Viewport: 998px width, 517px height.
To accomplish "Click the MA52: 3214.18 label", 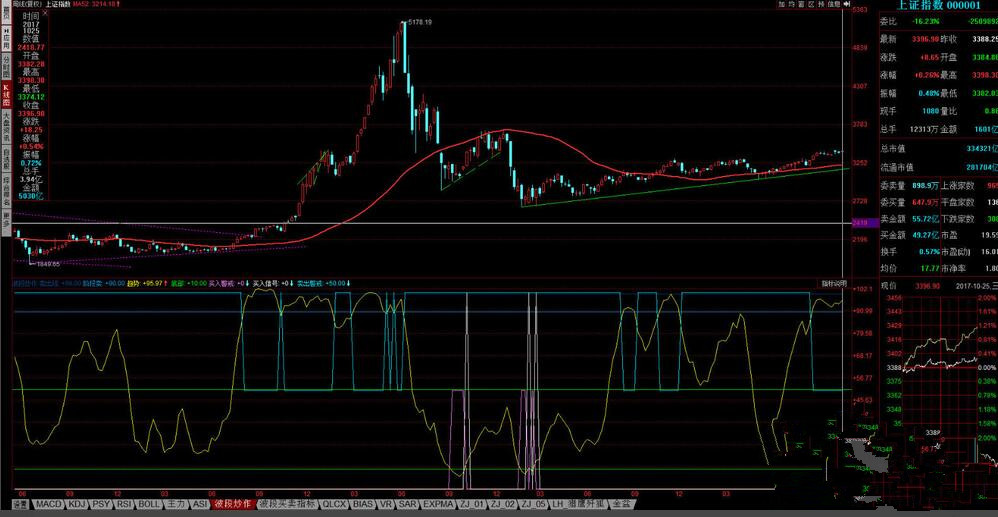I will coord(95,4).
